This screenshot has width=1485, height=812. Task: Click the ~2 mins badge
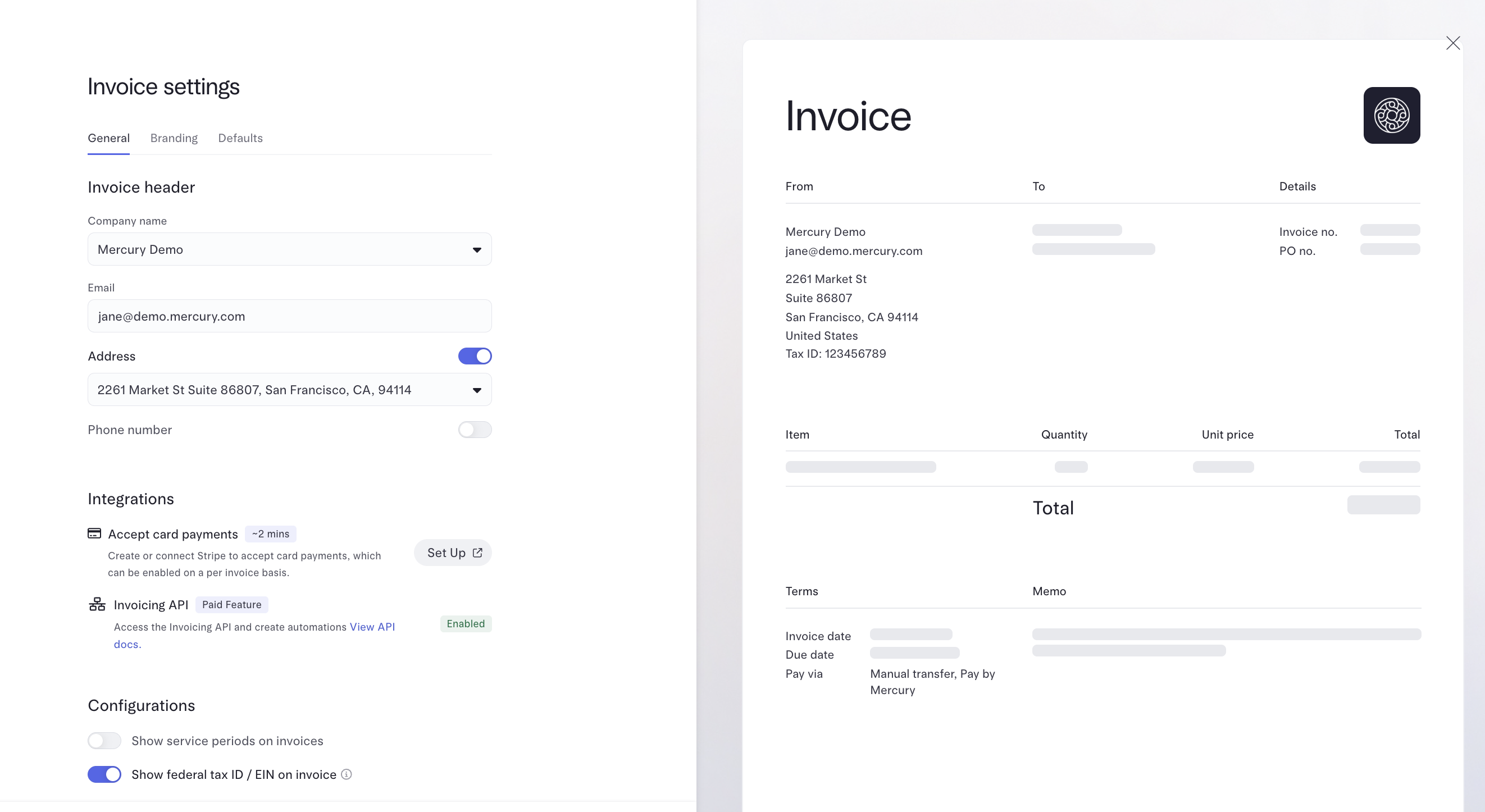click(x=270, y=533)
